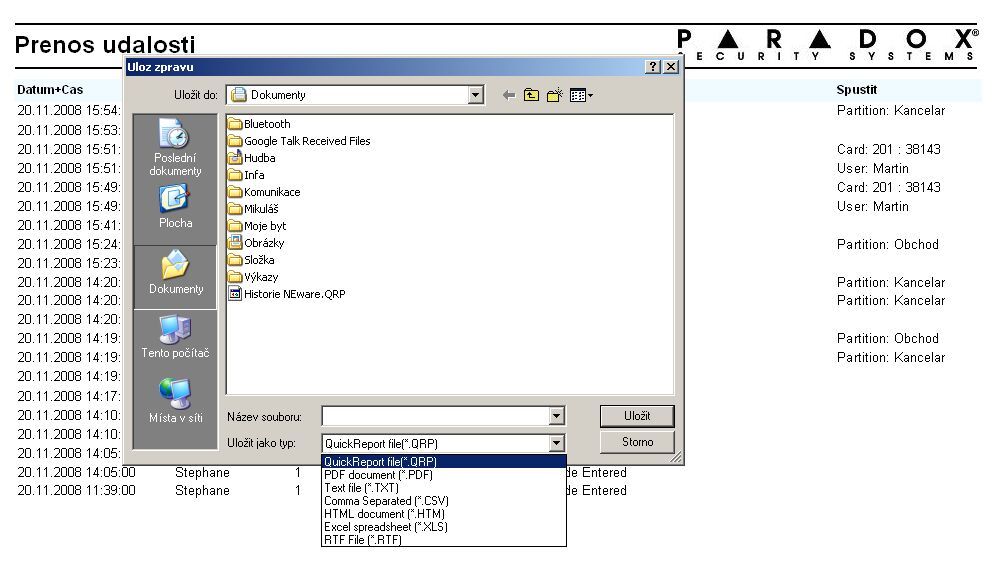
Task: Select the Bluetooth folder in file list
Action: click(x=267, y=124)
